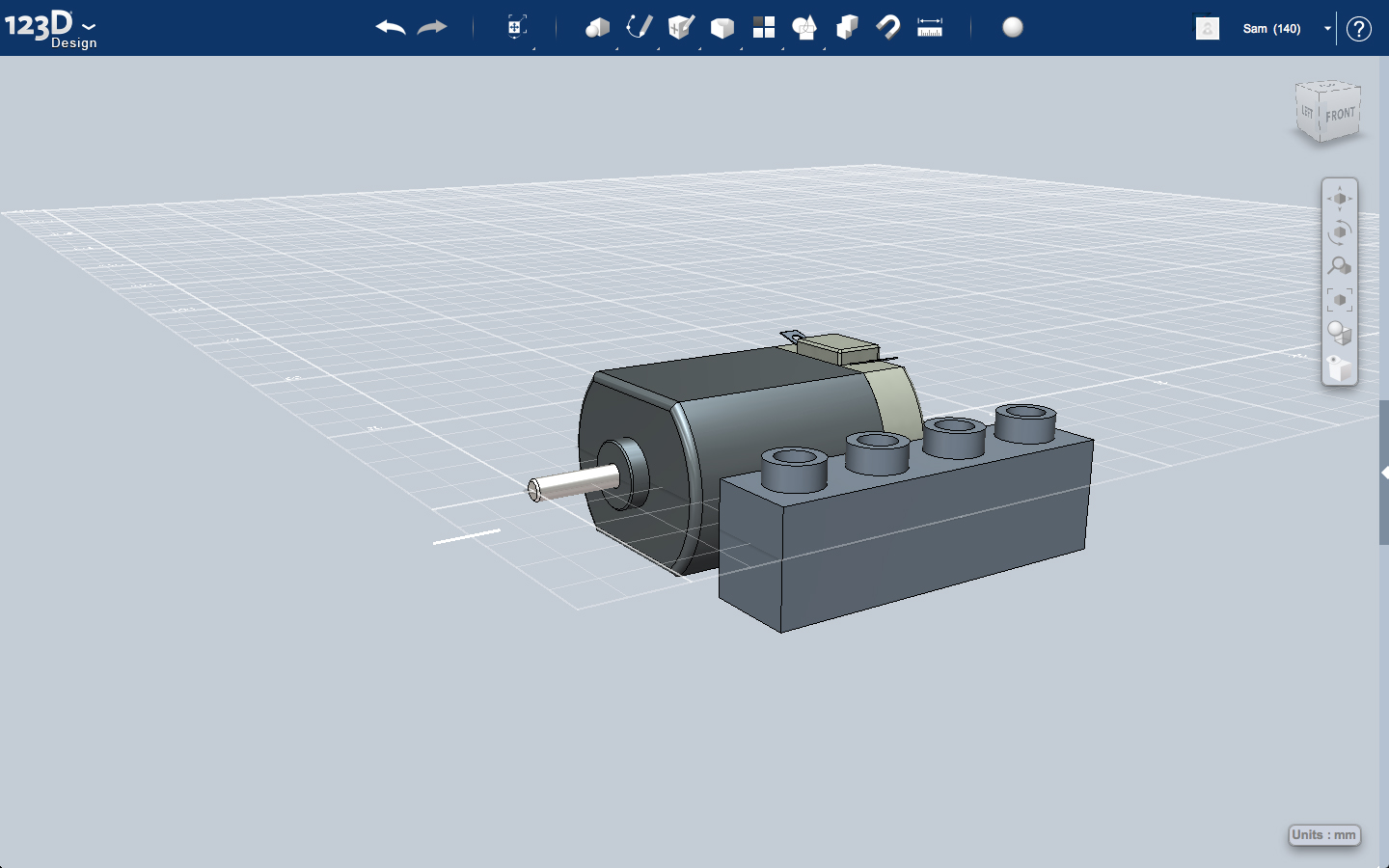The height and width of the screenshot is (868, 1389).
Task: Open the Construct tool menu
Action: (x=681, y=27)
